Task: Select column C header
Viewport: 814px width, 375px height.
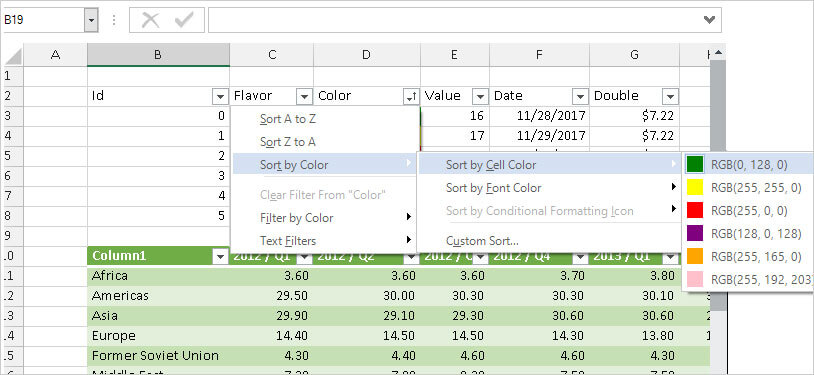Action: [x=272, y=56]
